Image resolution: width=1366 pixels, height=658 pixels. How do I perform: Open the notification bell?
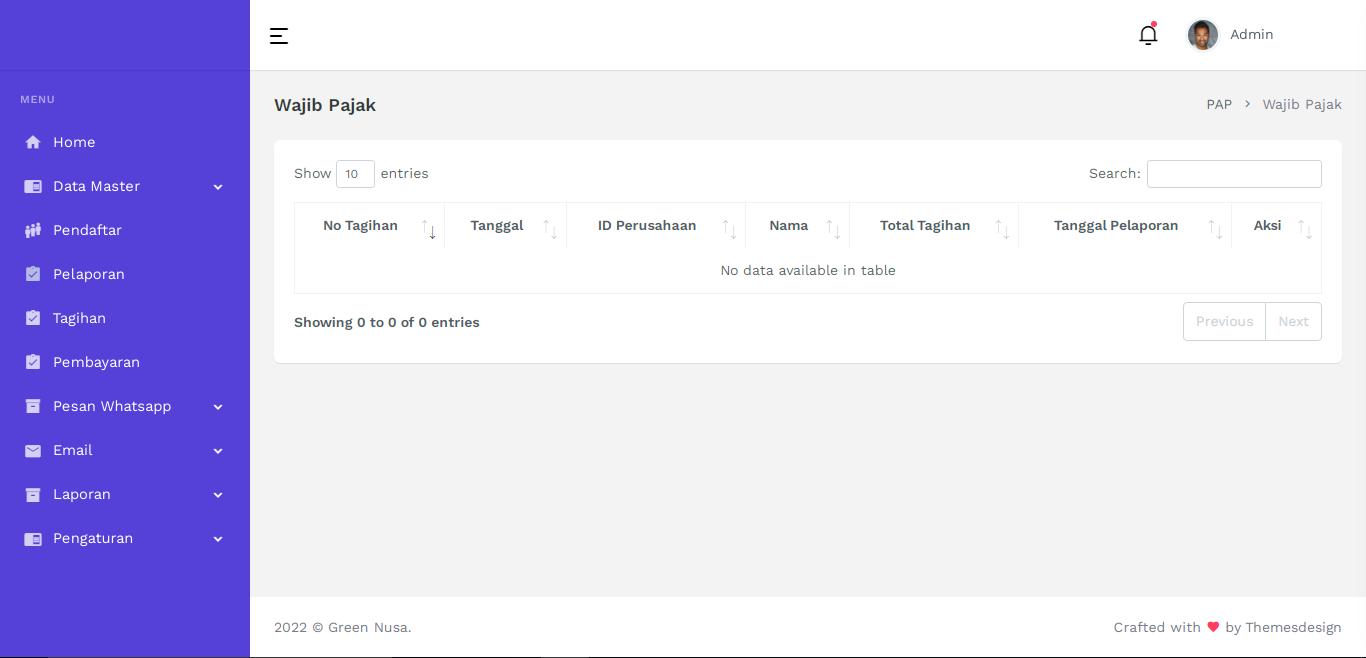click(x=1148, y=35)
